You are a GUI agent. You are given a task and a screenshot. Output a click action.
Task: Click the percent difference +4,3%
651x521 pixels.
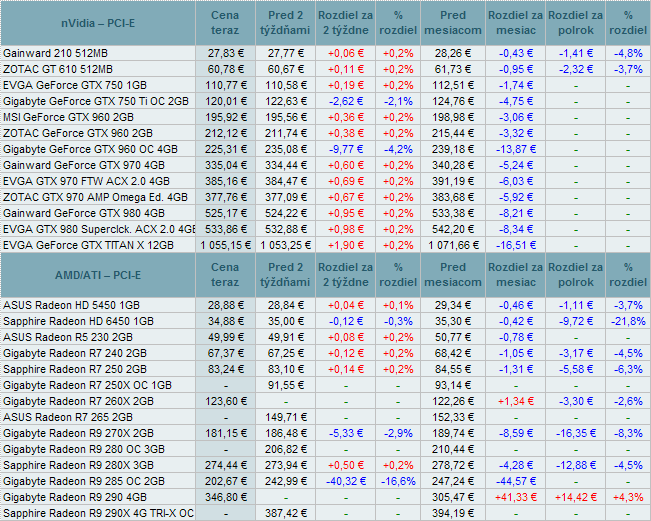tap(628, 497)
